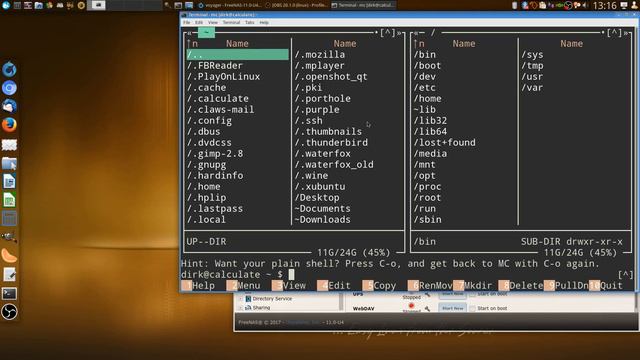
Task: Click the 8Delete function key button
Action: (x=521, y=285)
